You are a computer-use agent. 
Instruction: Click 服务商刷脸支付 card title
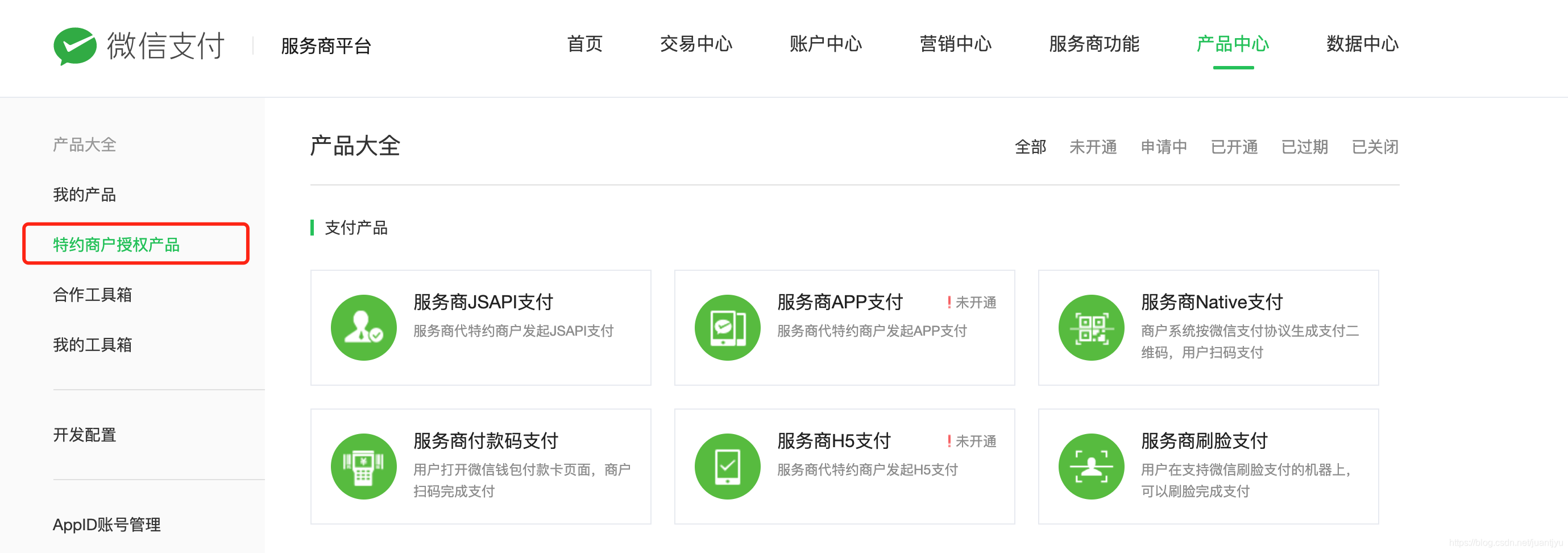click(1205, 441)
